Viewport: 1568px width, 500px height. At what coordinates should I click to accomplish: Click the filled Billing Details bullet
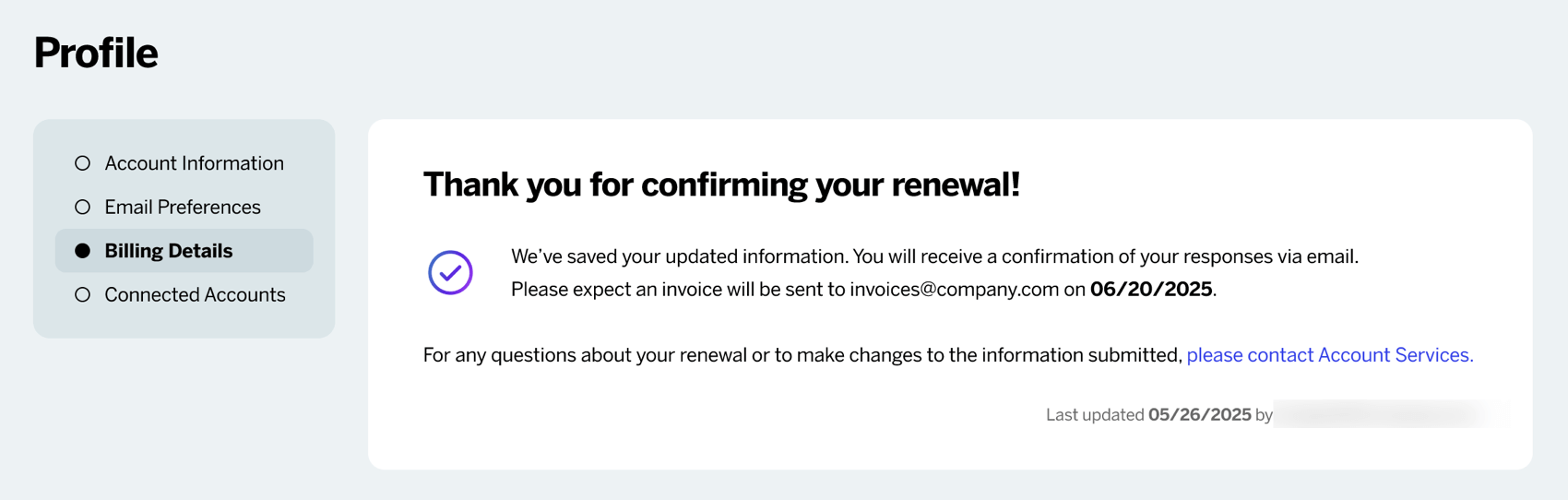tap(83, 251)
